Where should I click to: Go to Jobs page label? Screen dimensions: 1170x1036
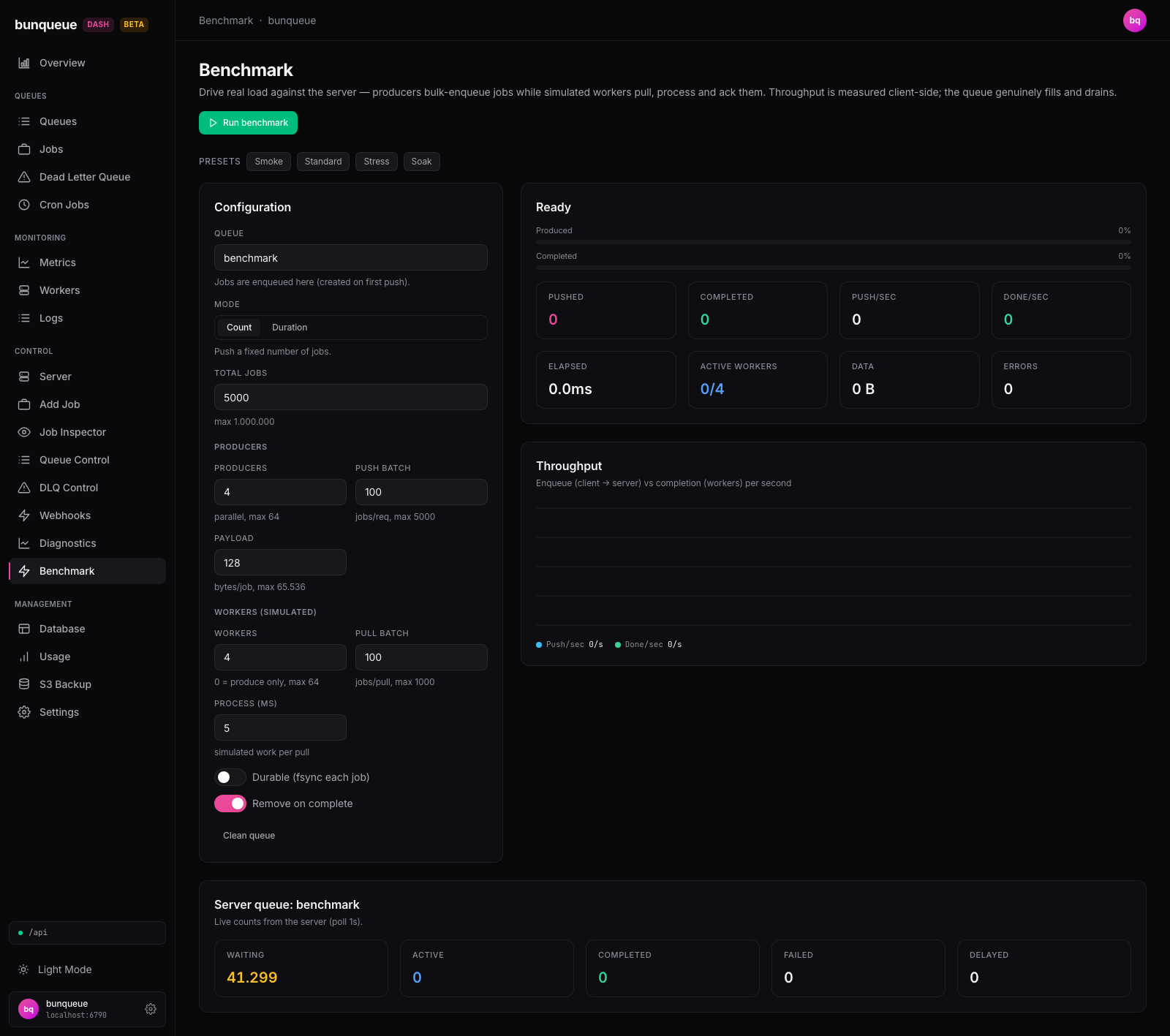[x=51, y=149]
